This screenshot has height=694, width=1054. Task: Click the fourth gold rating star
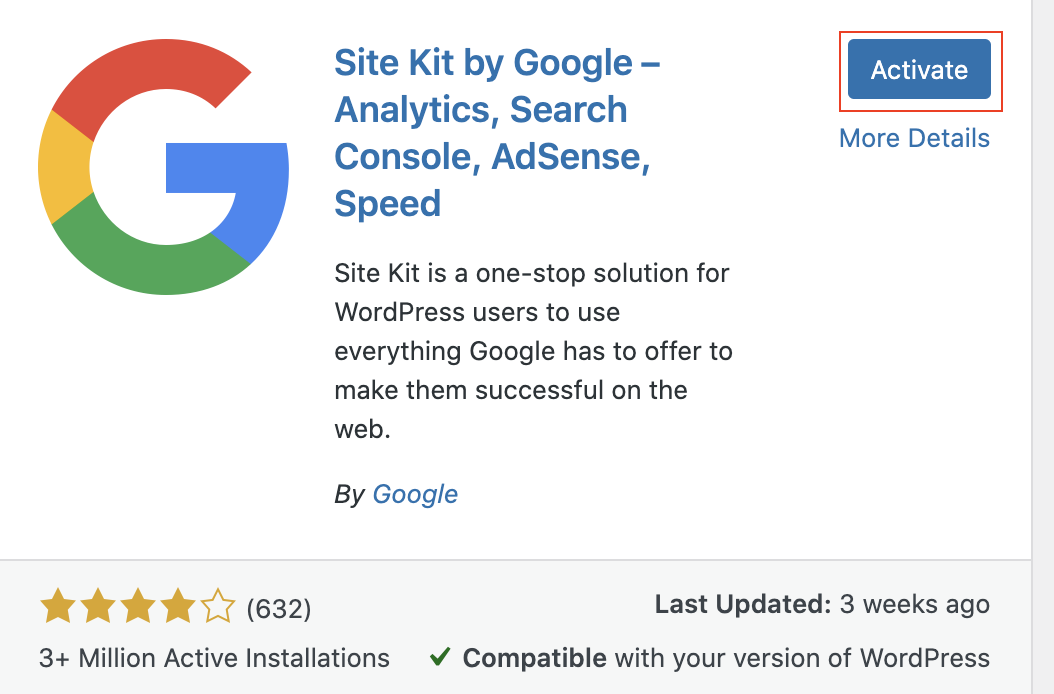click(x=176, y=607)
